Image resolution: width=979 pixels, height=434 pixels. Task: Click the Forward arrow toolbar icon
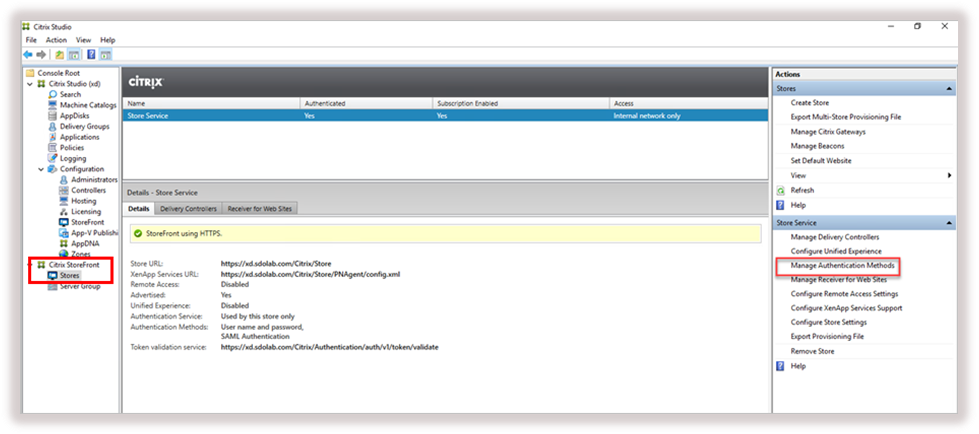(41, 55)
